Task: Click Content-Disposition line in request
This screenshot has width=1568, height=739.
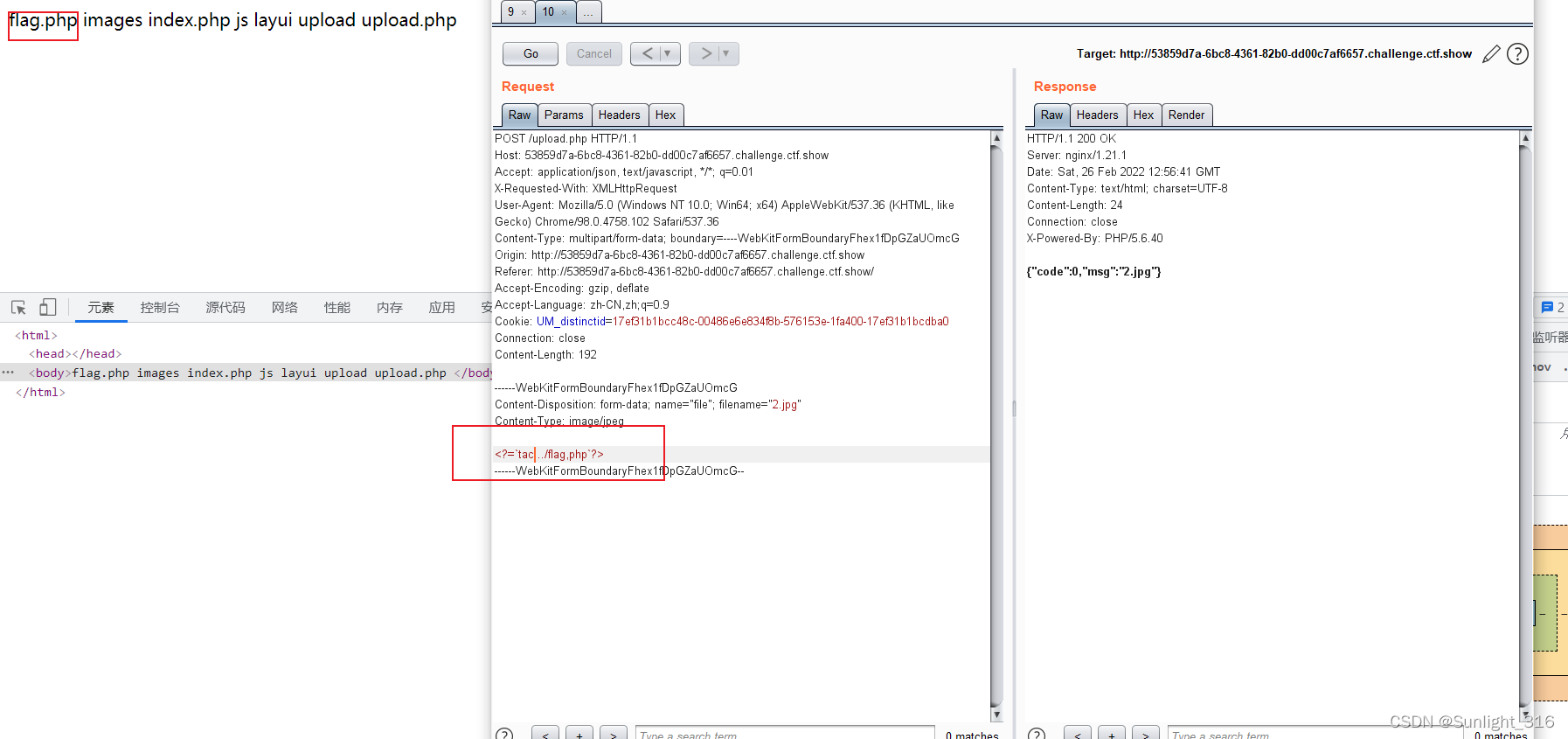Action: 648,404
